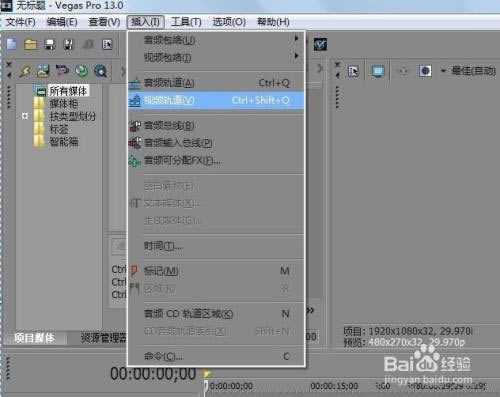Image resolution: width=500 pixels, height=397 pixels.
Task: Click the New project icon
Action: pos(12,44)
